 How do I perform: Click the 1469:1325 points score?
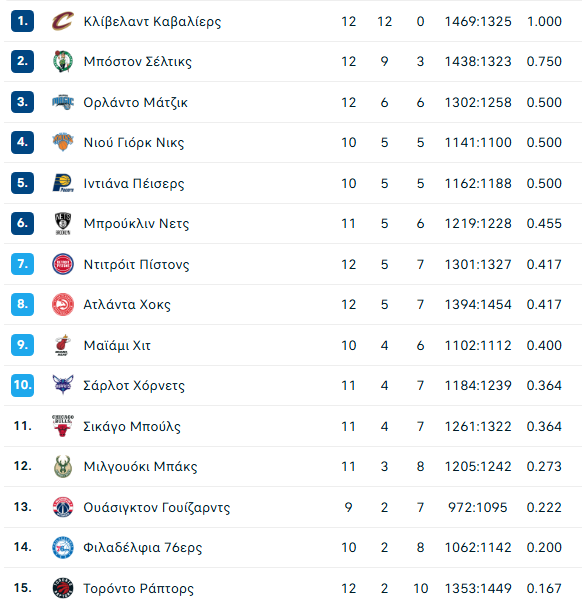(x=478, y=22)
